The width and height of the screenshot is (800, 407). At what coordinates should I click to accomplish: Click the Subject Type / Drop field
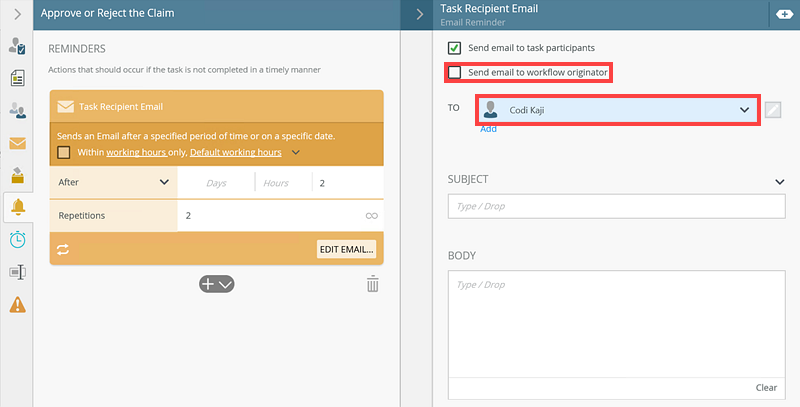[616, 206]
